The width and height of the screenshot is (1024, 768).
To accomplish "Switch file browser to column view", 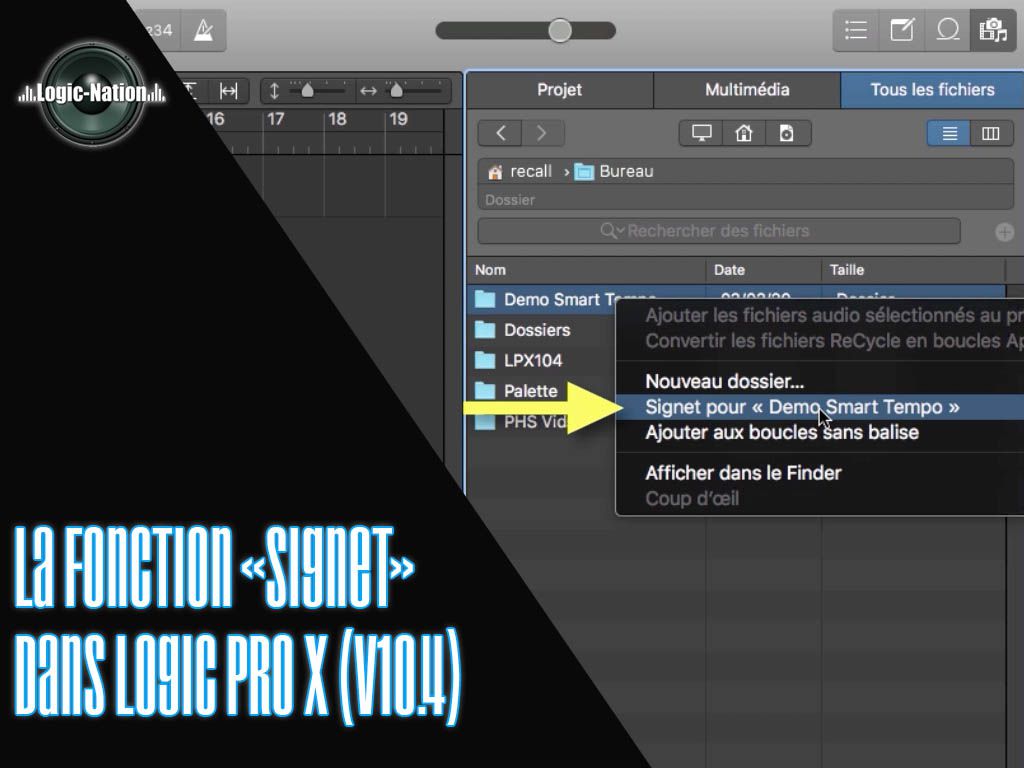I will [x=991, y=133].
